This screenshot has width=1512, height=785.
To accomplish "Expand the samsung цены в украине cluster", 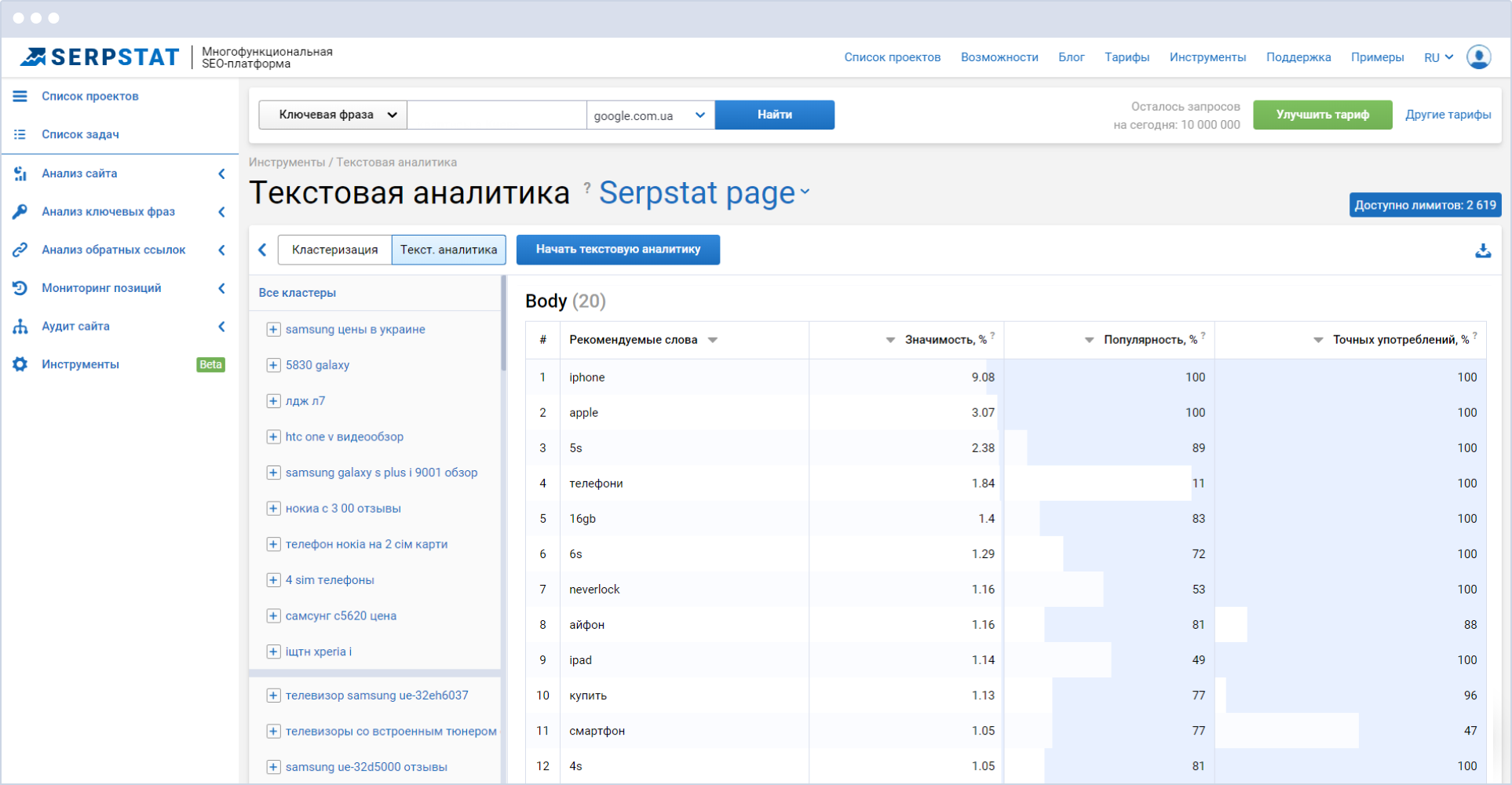I will pos(273,330).
